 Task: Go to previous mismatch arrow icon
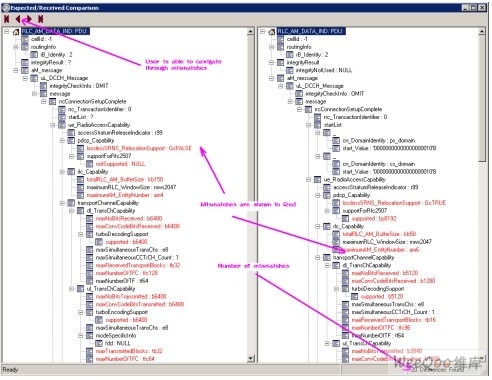pos(18,19)
